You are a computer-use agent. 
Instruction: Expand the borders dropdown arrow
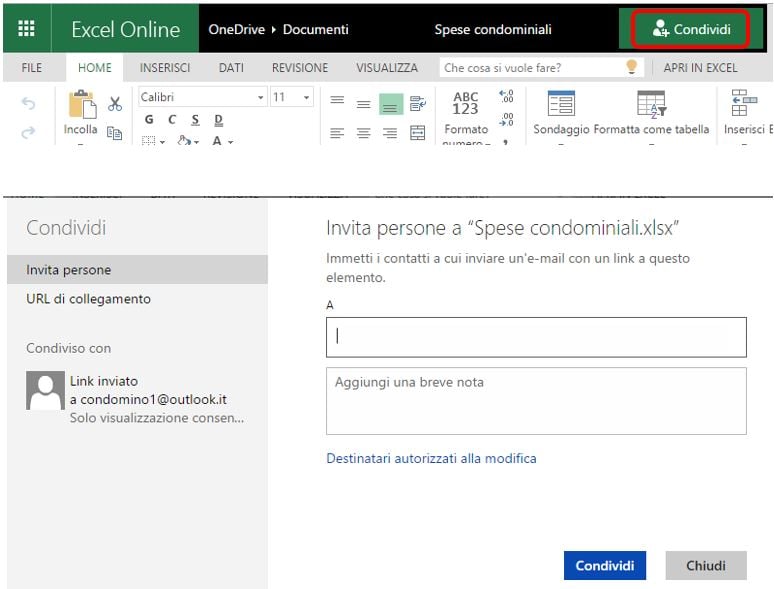(x=162, y=142)
